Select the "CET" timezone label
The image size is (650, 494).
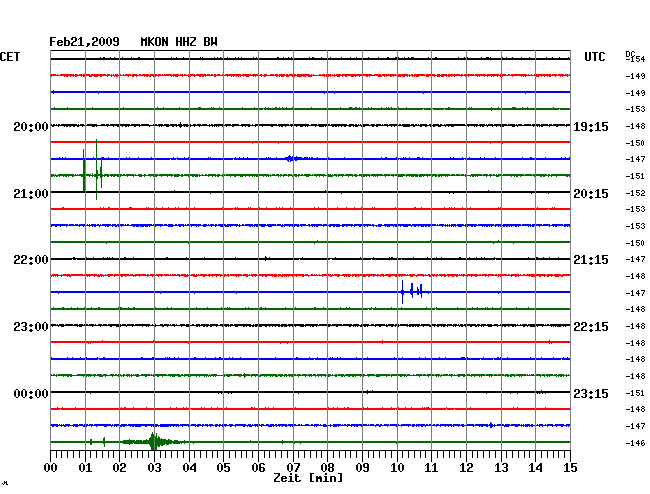pos(10,57)
